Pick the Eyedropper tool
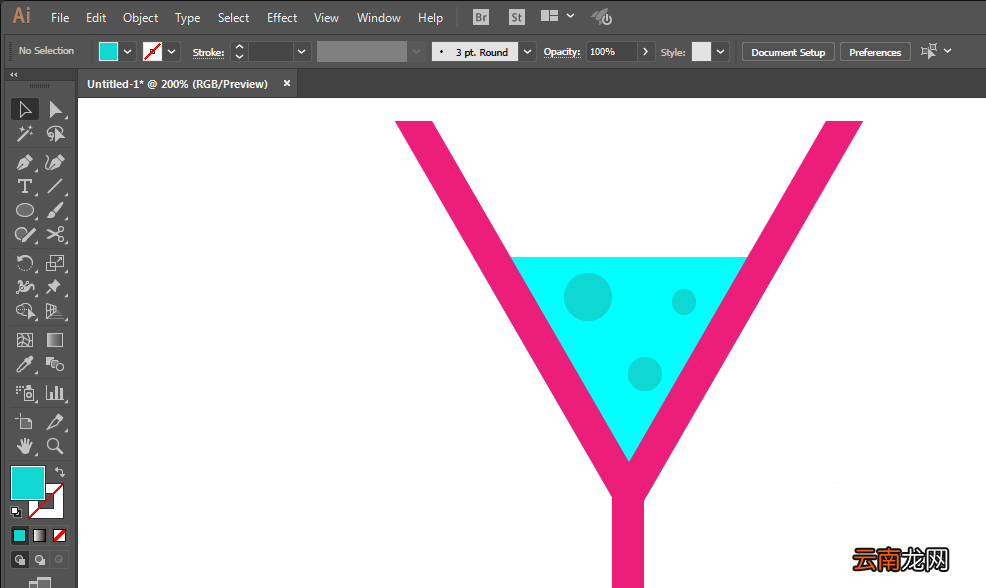This screenshot has width=986, height=588. [25, 364]
